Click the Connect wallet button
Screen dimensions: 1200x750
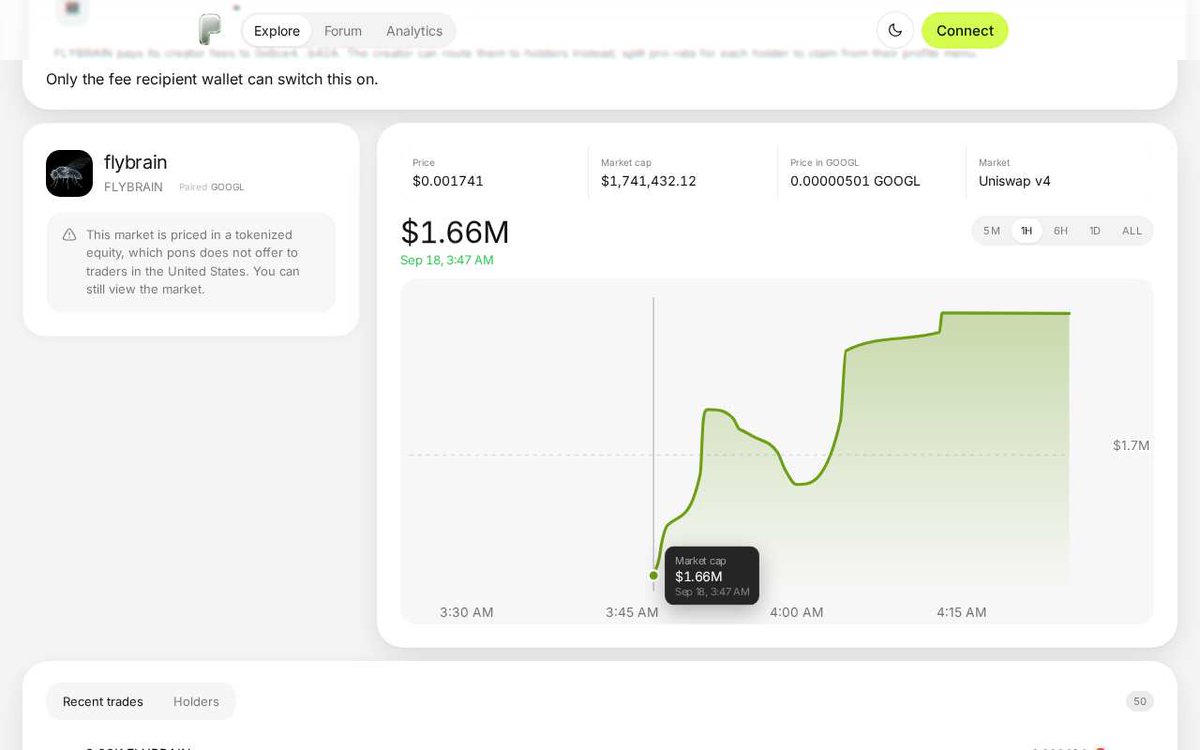(x=965, y=30)
